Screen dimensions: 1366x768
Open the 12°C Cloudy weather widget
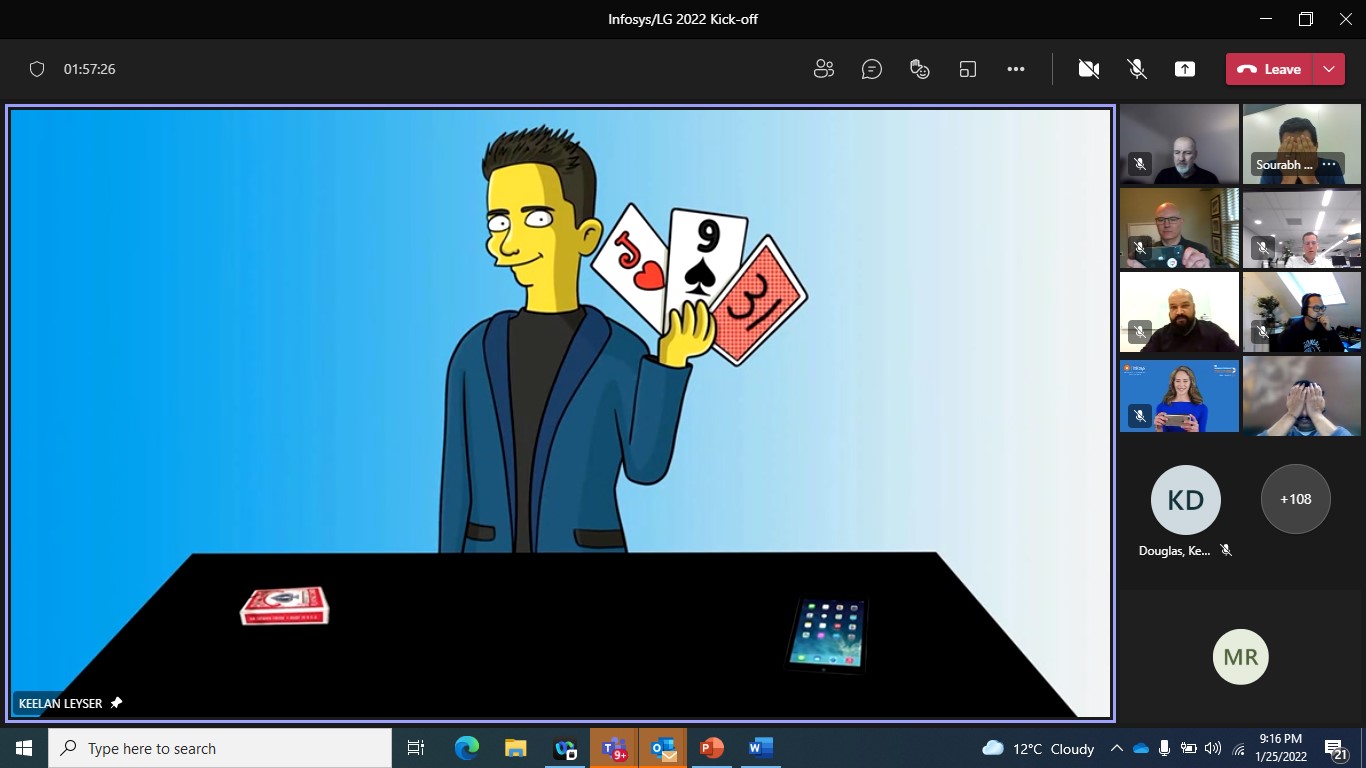1038,748
